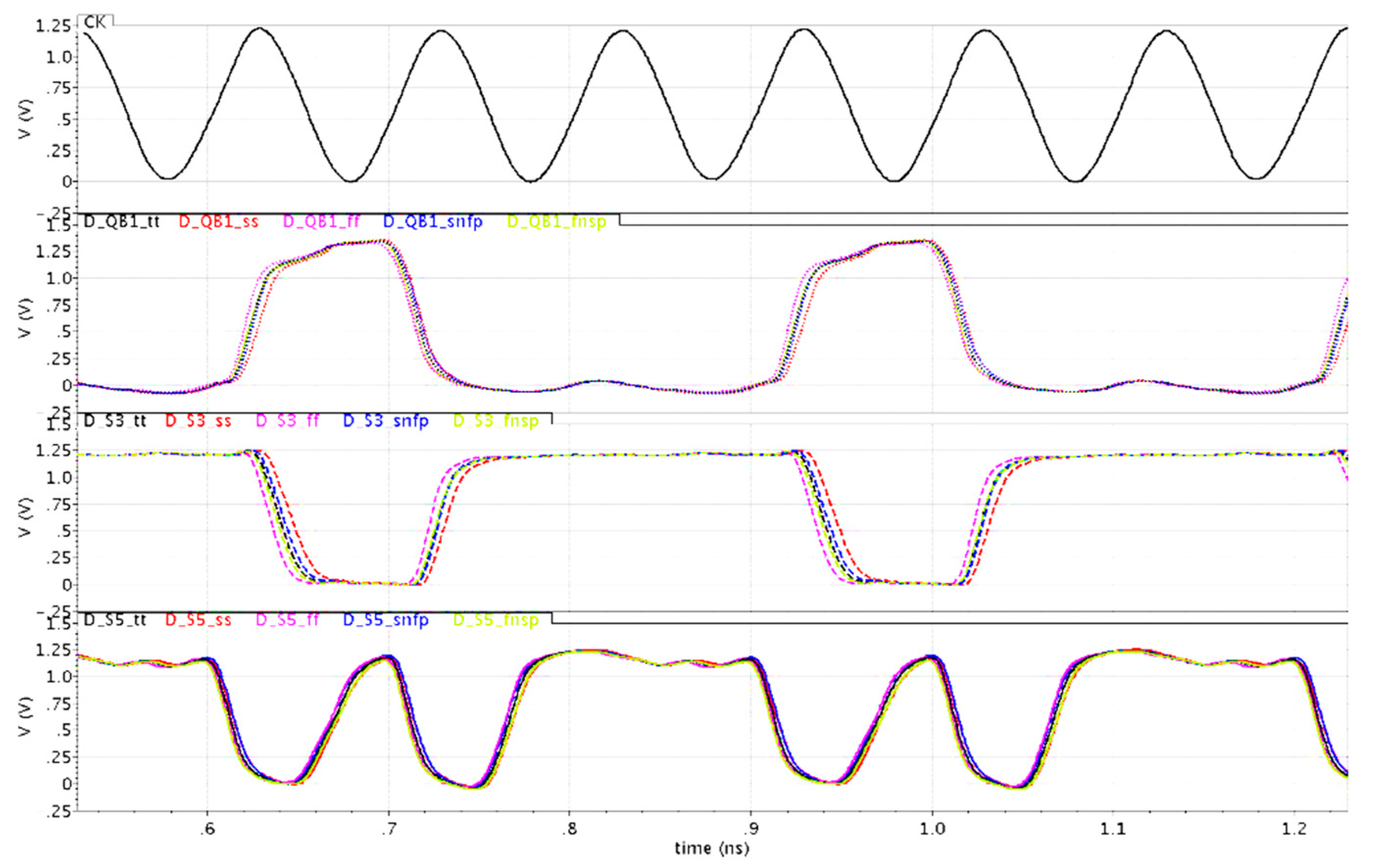Screen dimensions: 1375x868
Task: Click the .8 time axis tick label
Action: click(570, 829)
